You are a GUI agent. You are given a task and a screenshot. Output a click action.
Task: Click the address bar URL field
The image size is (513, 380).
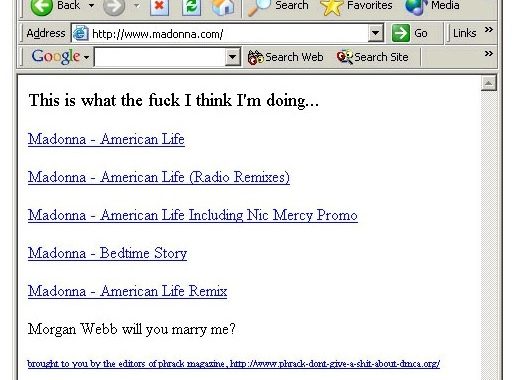coord(228,34)
